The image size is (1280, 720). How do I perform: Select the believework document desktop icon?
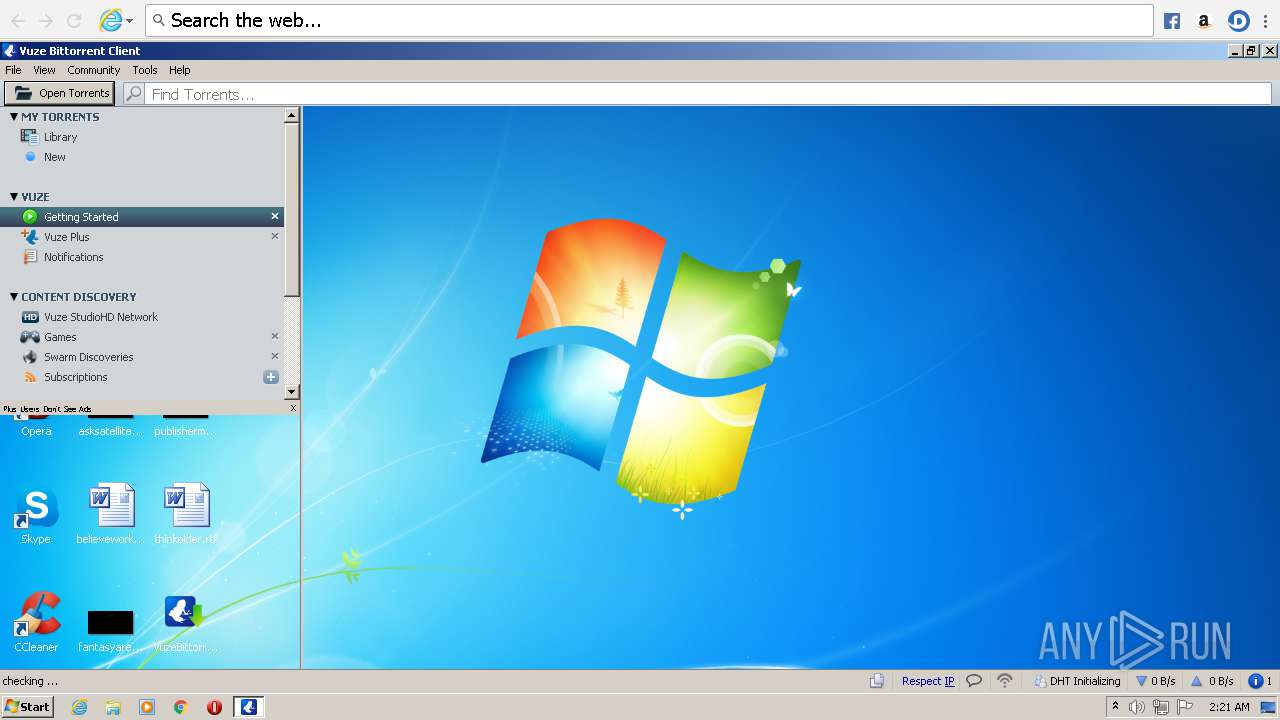pos(111,514)
